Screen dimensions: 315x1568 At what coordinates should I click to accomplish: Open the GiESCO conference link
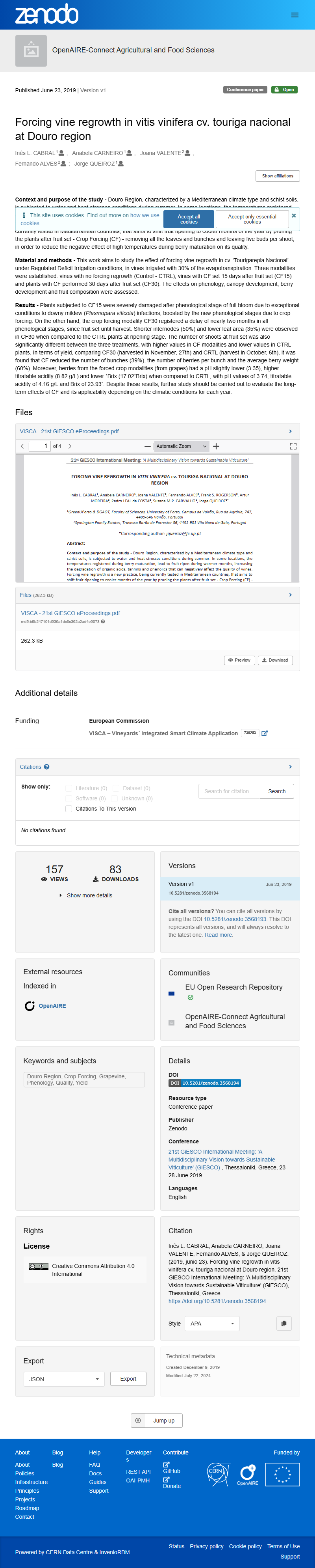tap(221, 1160)
